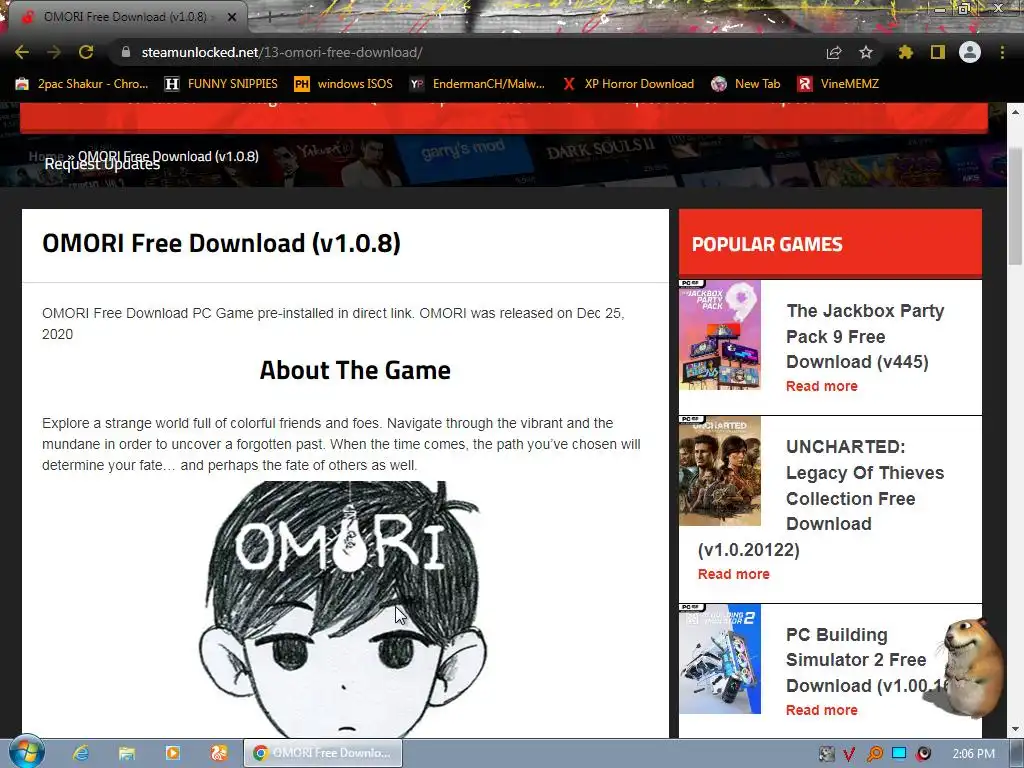Viewport: 1024px width, 768px height.
Task: Click the lock icon in address bar
Action: (127, 52)
